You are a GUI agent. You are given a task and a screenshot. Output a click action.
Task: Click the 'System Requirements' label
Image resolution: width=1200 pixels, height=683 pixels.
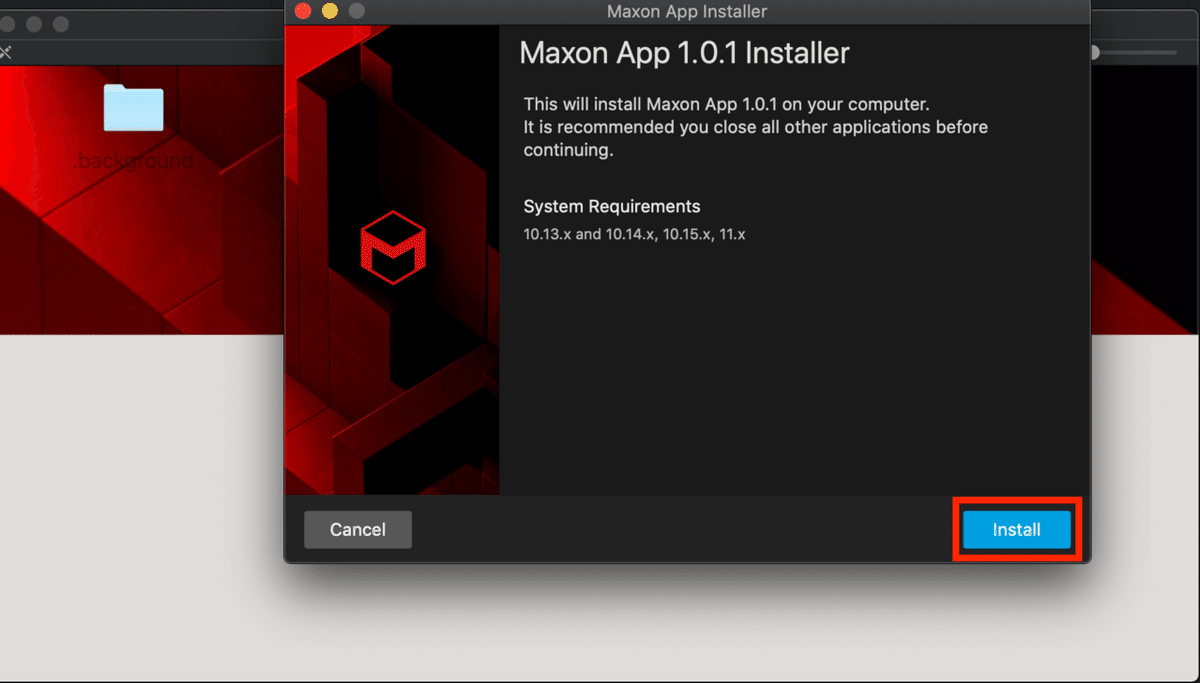tap(612, 207)
